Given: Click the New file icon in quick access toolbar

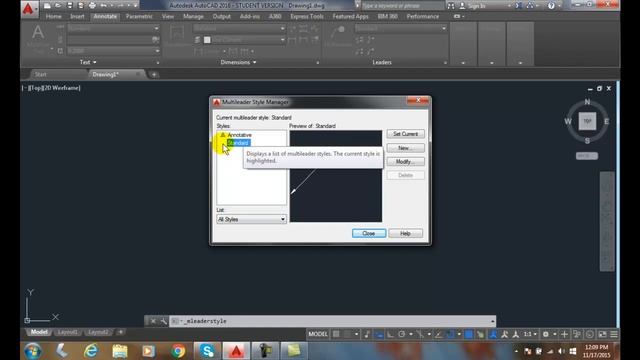Looking at the screenshot, I should [x=47, y=6].
